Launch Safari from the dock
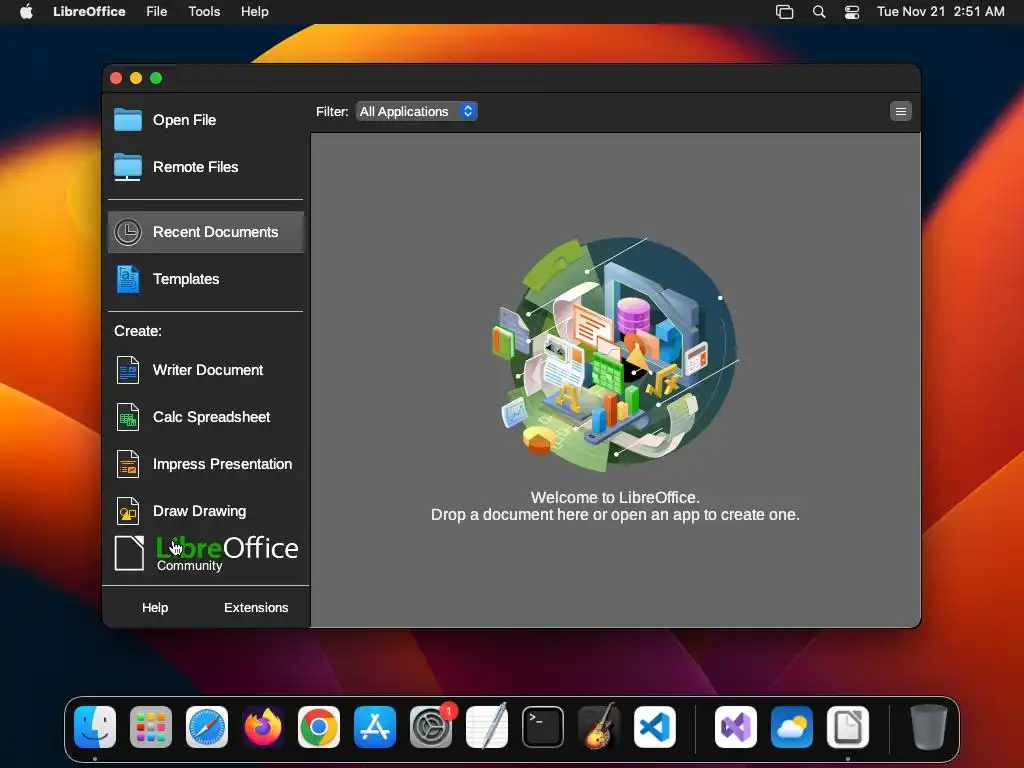Screen dimensions: 1024x768 [x=207, y=727]
